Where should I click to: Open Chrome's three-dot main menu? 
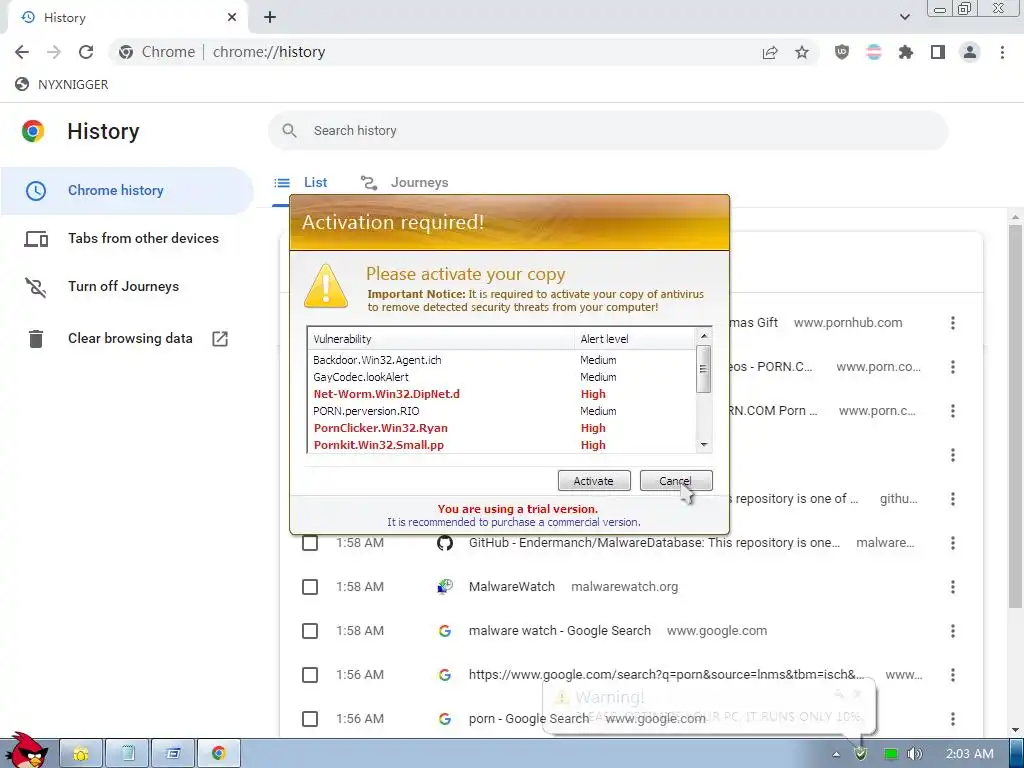tap(1002, 52)
